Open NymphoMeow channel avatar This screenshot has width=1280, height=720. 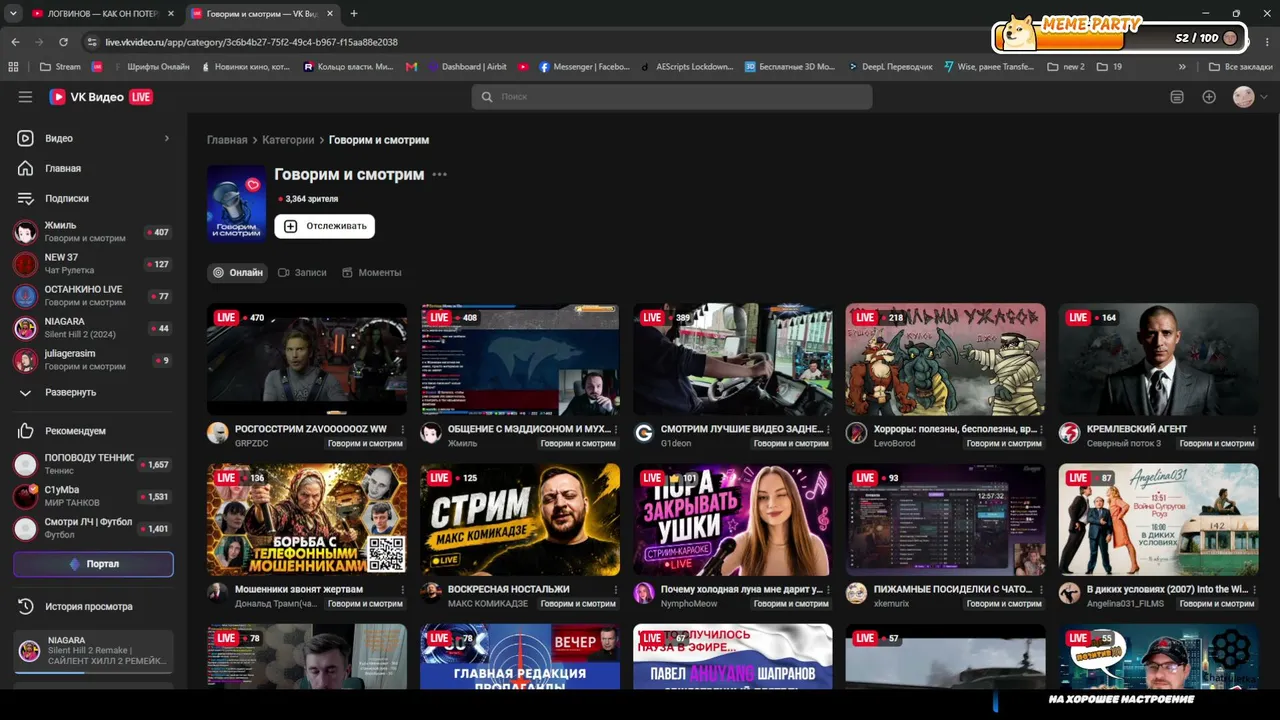click(x=644, y=593)
